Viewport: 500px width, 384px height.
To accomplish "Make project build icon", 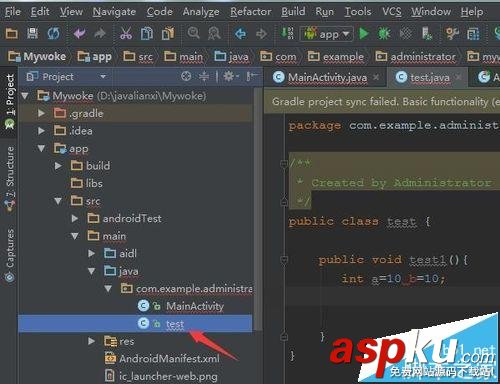I will (287, 33).
